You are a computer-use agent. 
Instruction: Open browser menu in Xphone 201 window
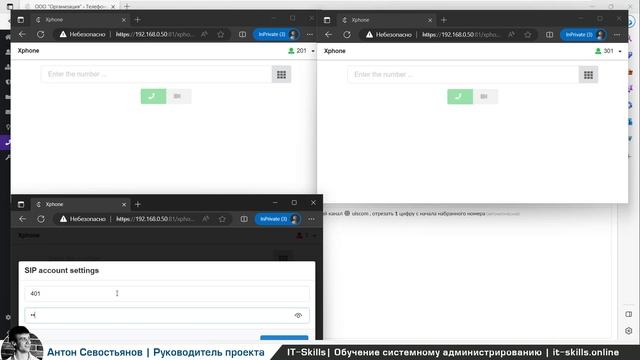coord(310,35)
